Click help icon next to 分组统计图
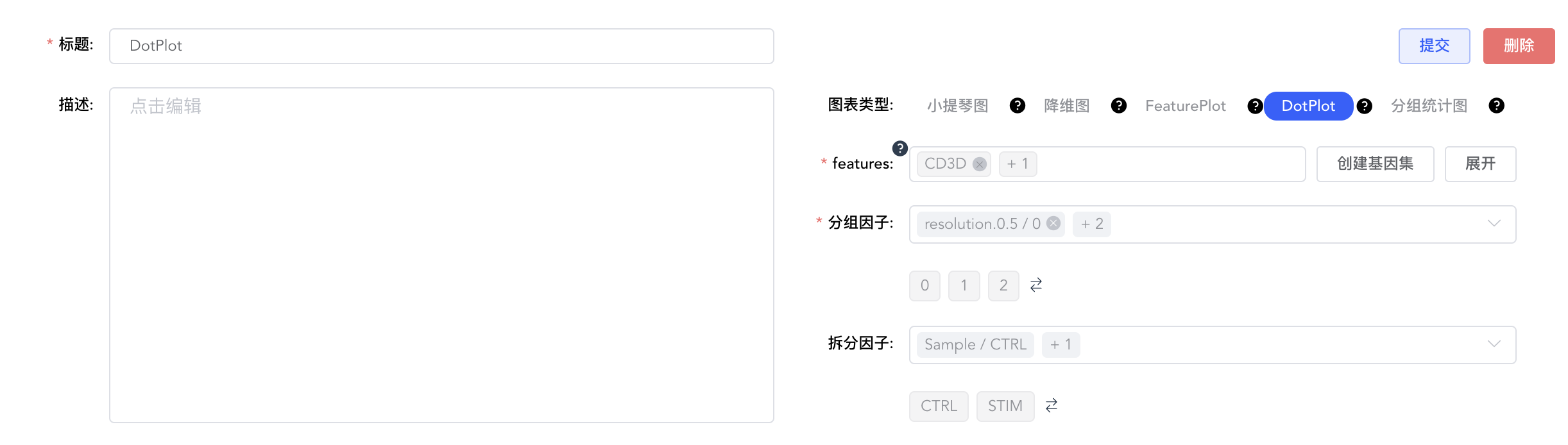This screenshot has width=1568, height=445. point(1496,106)
